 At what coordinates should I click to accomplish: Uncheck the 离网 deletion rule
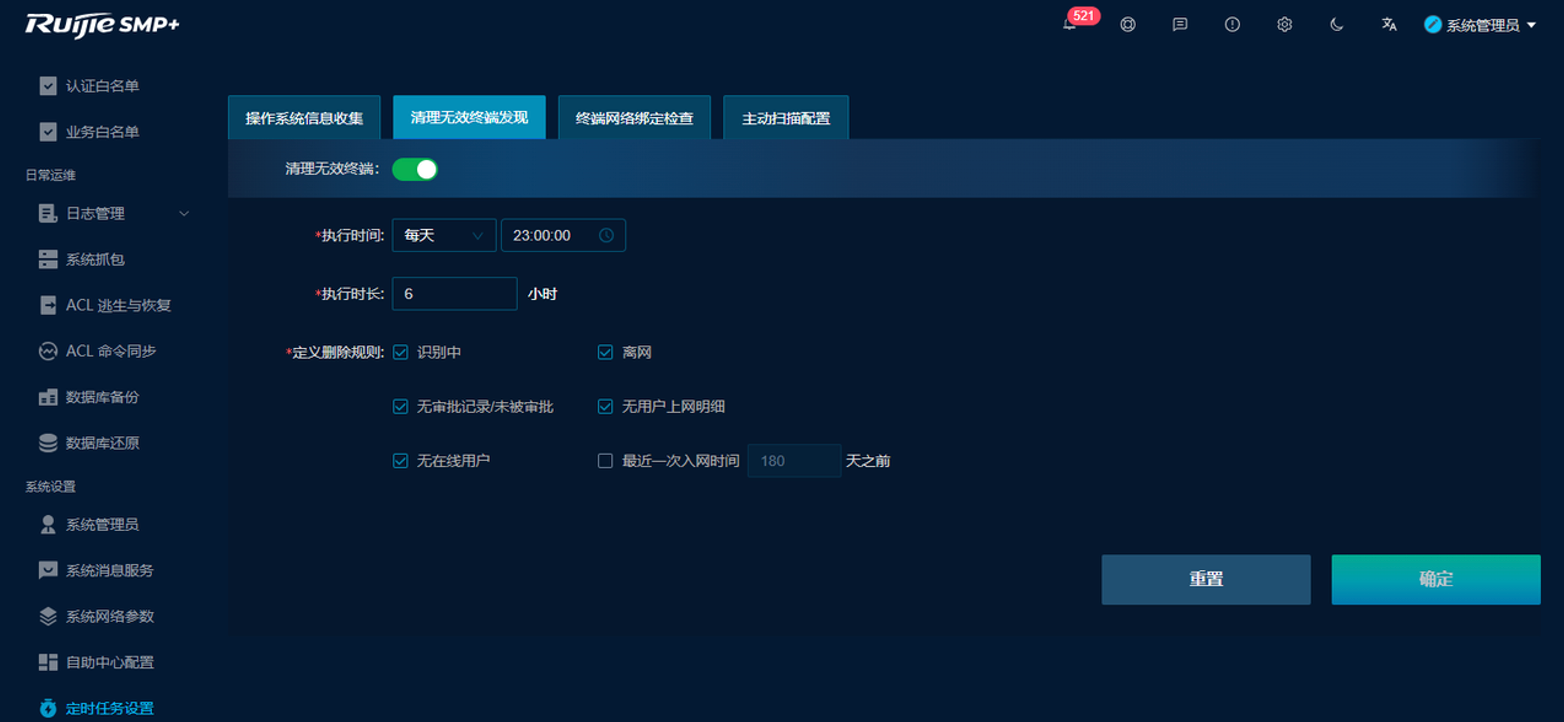point(605,352)
